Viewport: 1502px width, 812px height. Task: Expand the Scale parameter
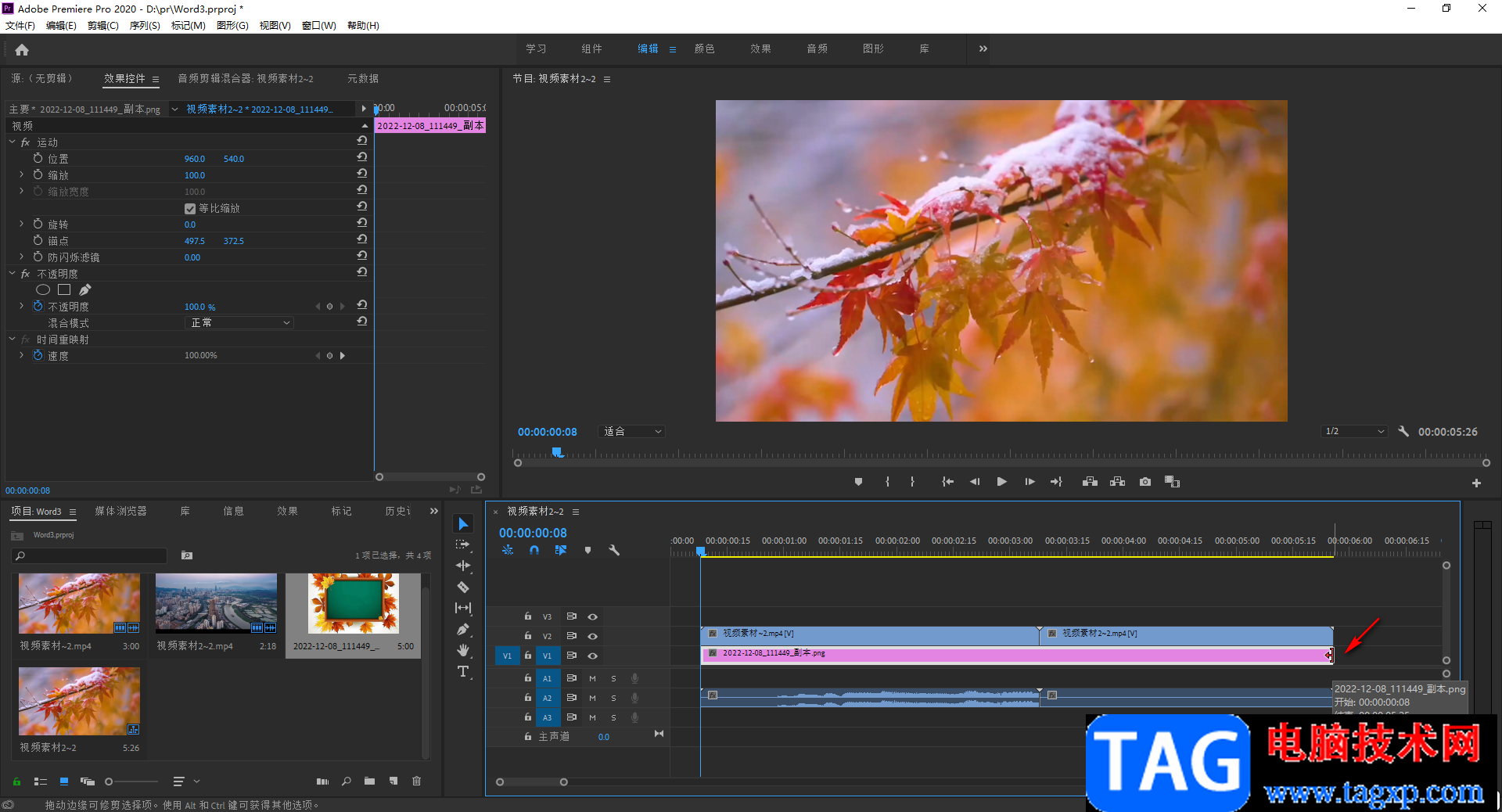[x=21, y=174]
